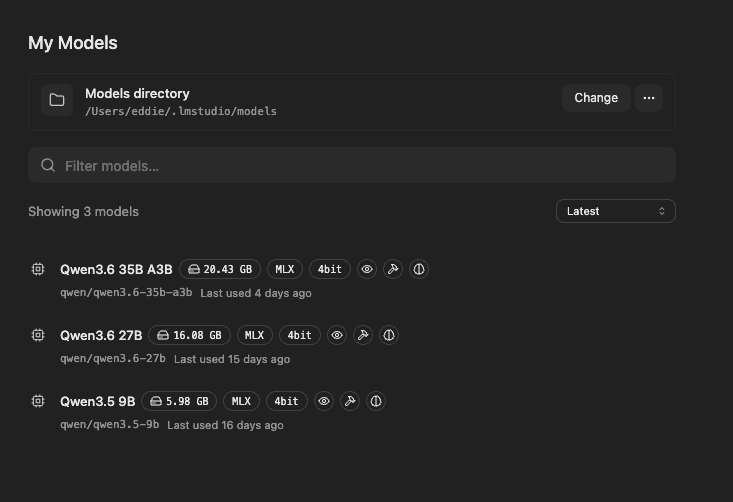The height and width of the screenshot is (502, 733).
Task: Click reasoning brain icon on Qwen3.5 9B
Action: pyautogui.click(x=376, y=401)
